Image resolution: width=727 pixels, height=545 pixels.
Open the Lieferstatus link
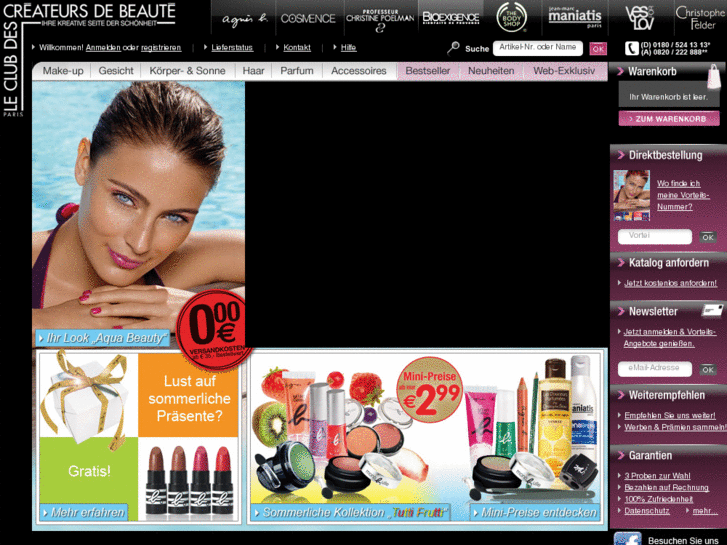click(x=232, y=47)
